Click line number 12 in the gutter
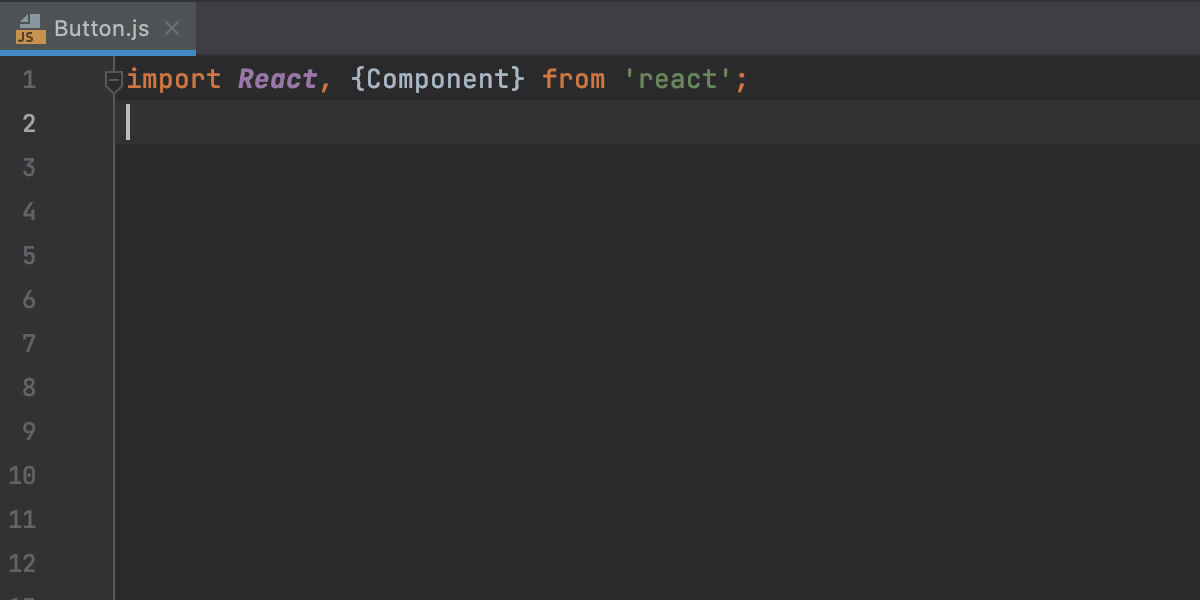The width and height of the screenshot is (1200, 600). pos(22,563)
